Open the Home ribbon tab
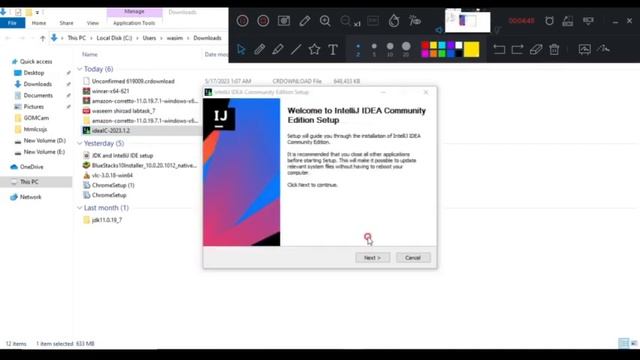The image size is (640, 360). click(x=39, y=23)
